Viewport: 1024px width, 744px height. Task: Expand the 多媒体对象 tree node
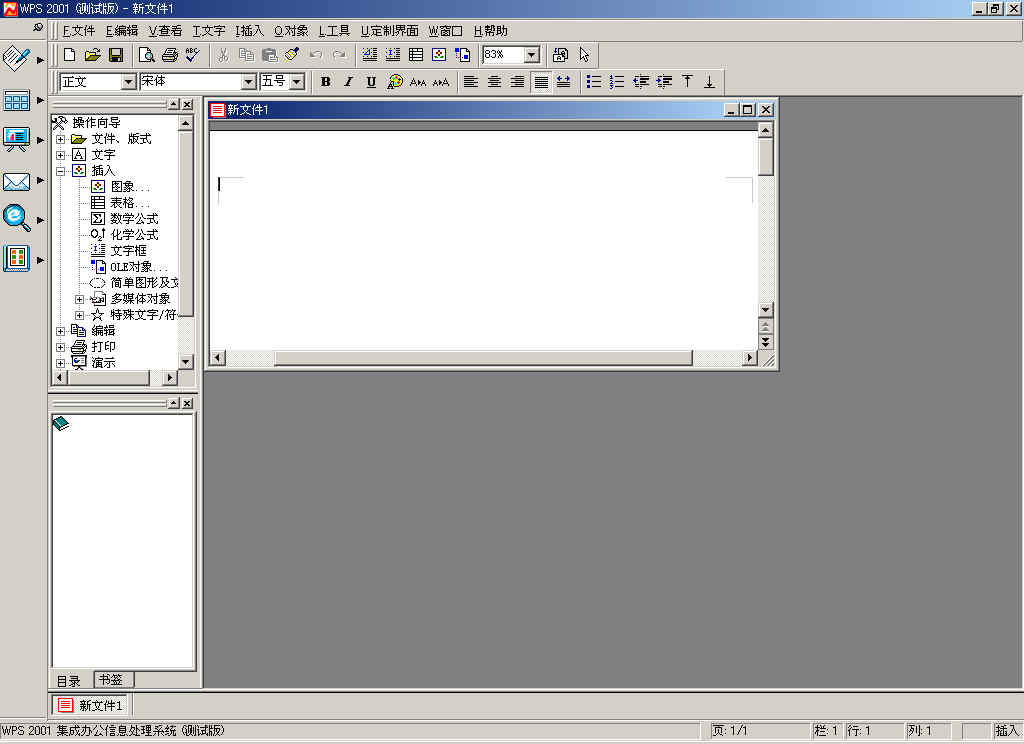(x=79, y=299)
